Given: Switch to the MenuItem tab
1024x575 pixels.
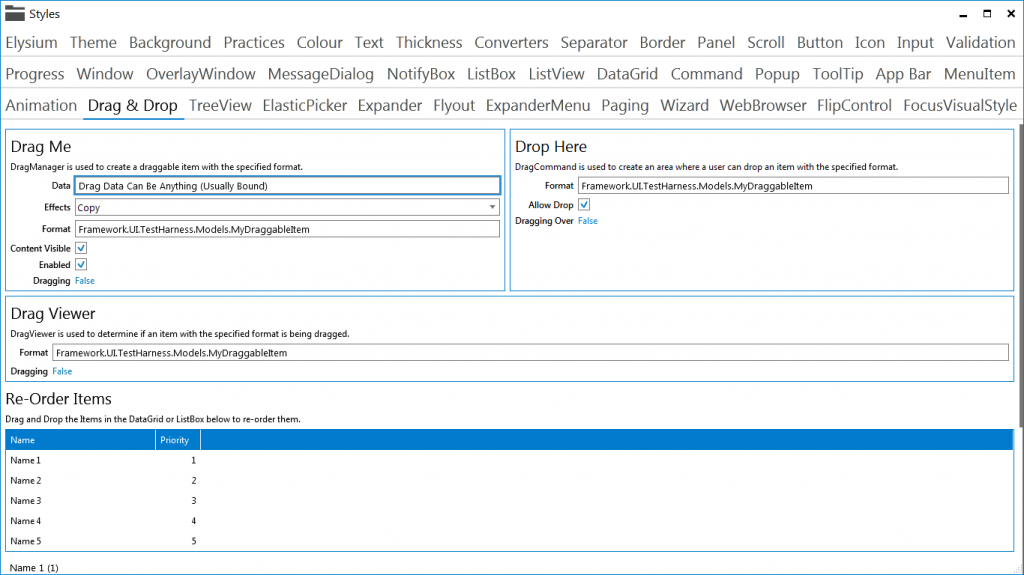Looking at the screenshot, I should 980,74.
